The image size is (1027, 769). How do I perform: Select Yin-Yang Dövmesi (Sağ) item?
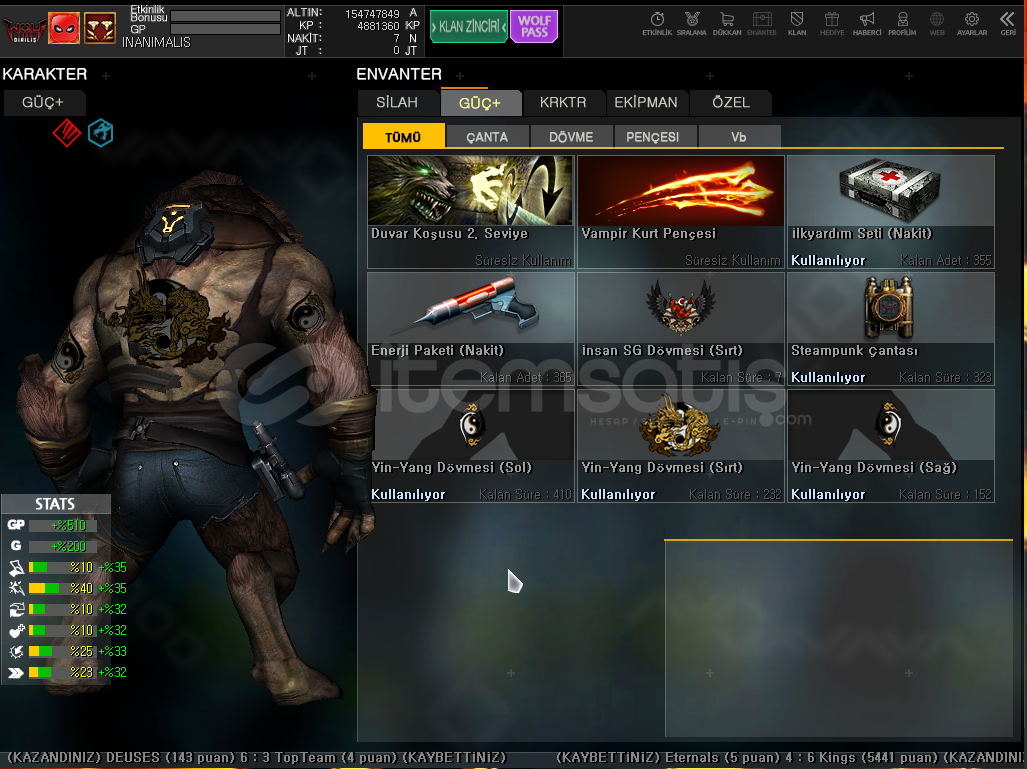click(891, 446)
